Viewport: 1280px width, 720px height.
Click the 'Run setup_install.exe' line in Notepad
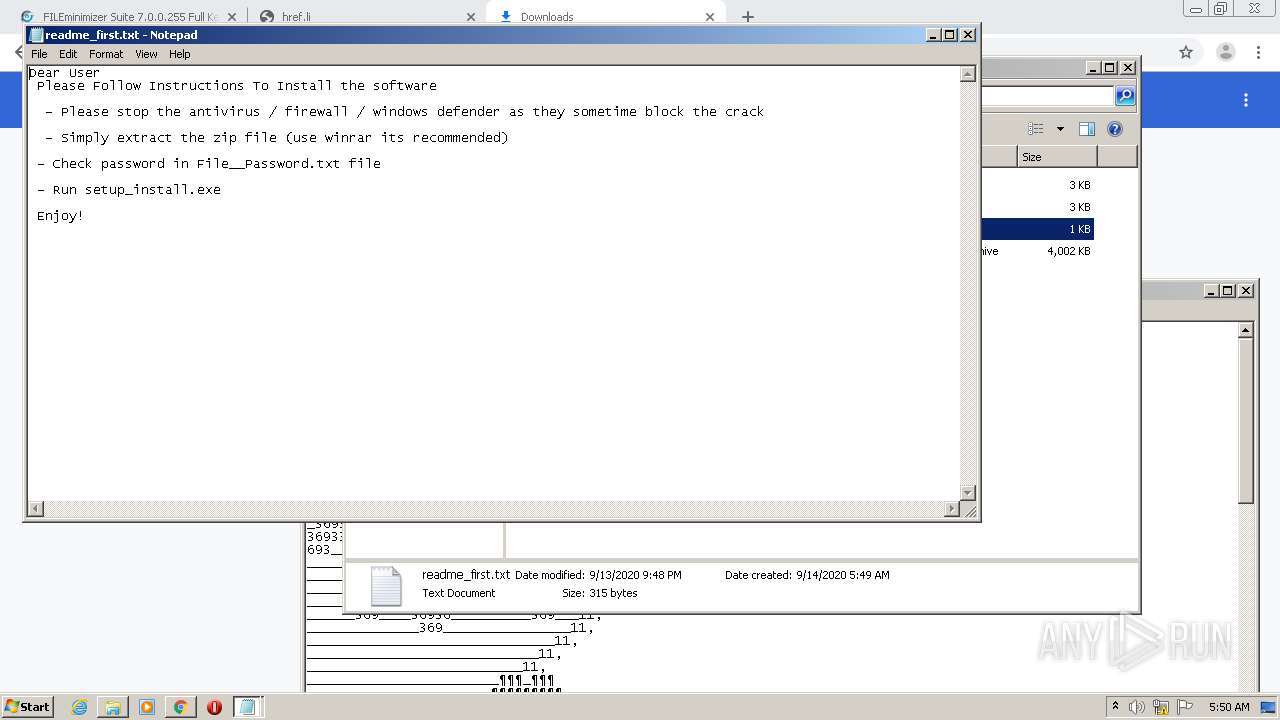(x=129, y=190)
